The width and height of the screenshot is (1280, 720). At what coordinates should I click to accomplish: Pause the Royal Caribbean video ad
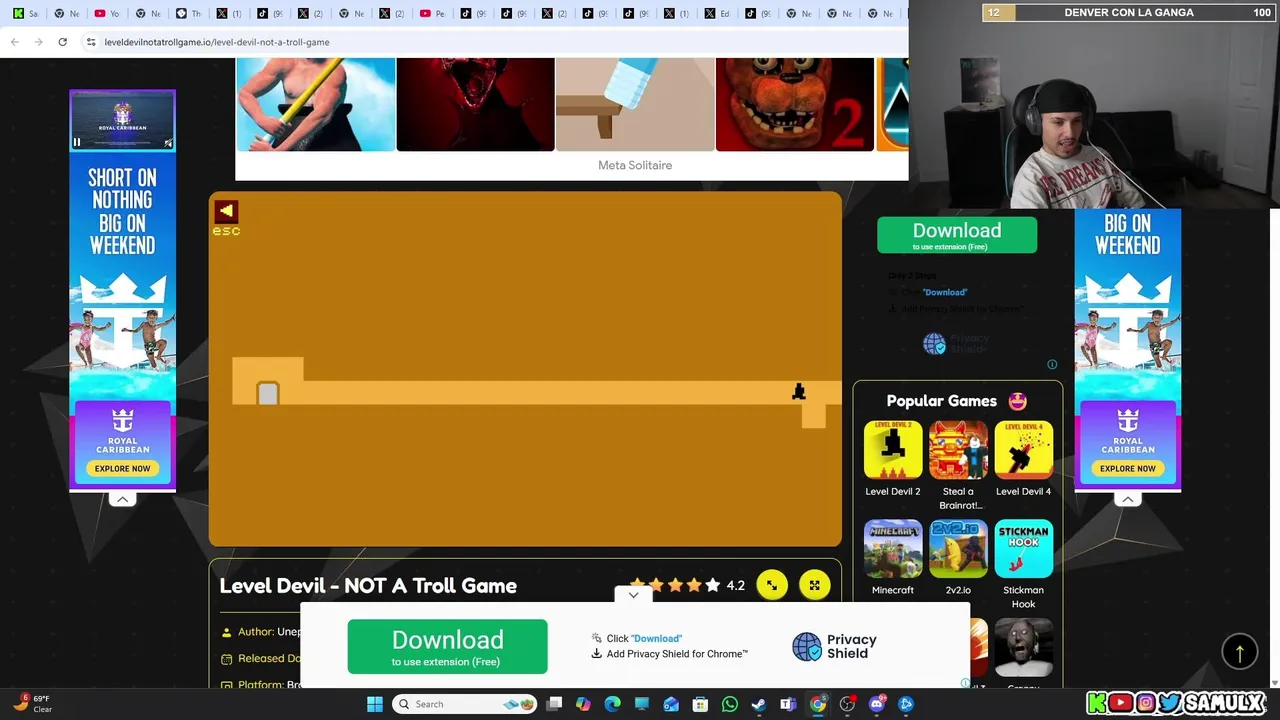pyautogui.click(x=77, y=142)
